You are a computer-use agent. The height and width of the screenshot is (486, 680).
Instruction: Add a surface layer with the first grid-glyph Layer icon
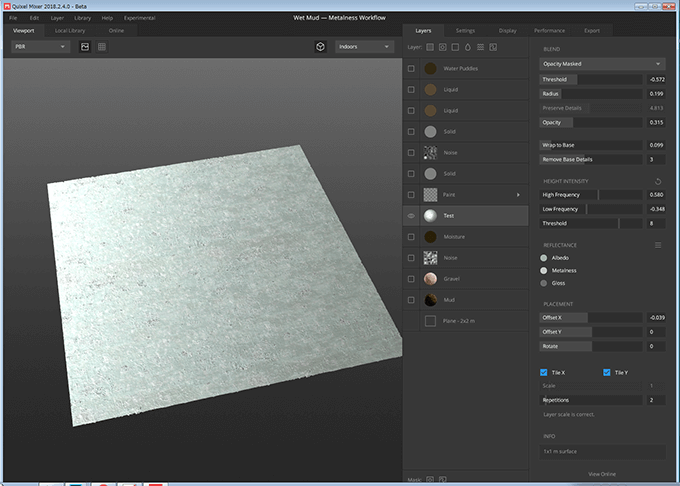[x=430, y=47]
